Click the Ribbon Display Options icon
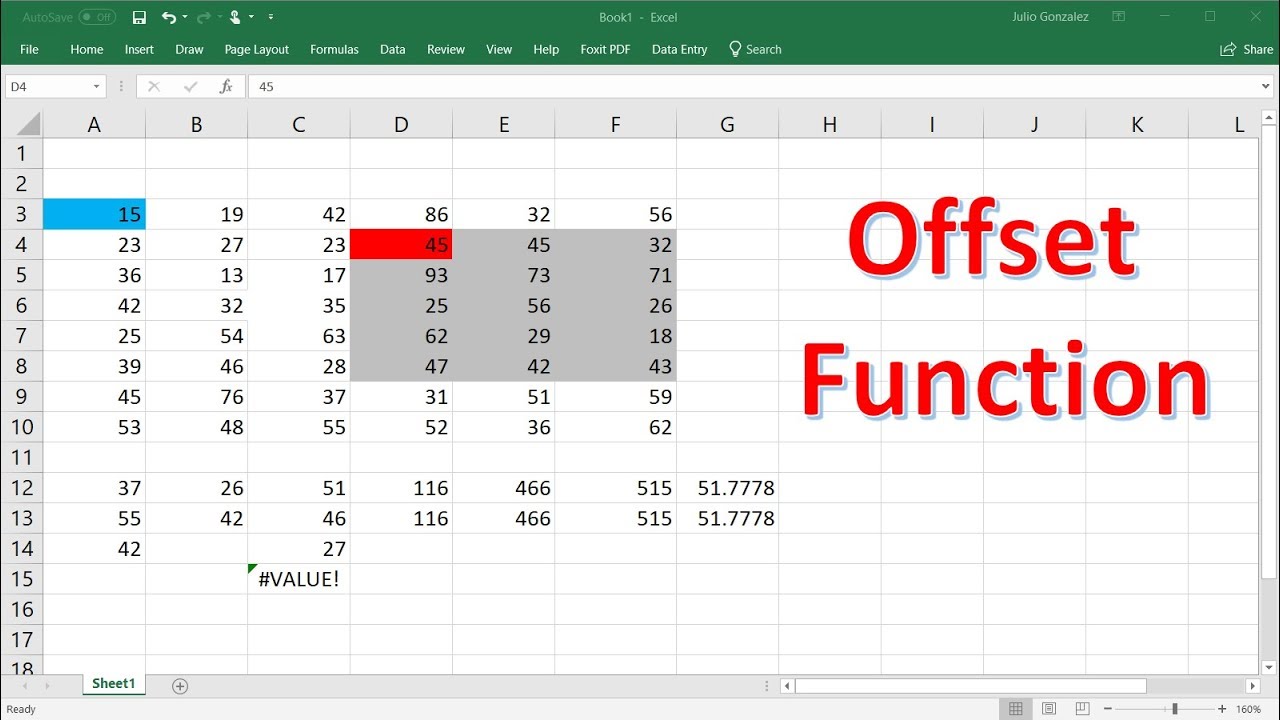1280x720 pixels. click(1119, 17)
